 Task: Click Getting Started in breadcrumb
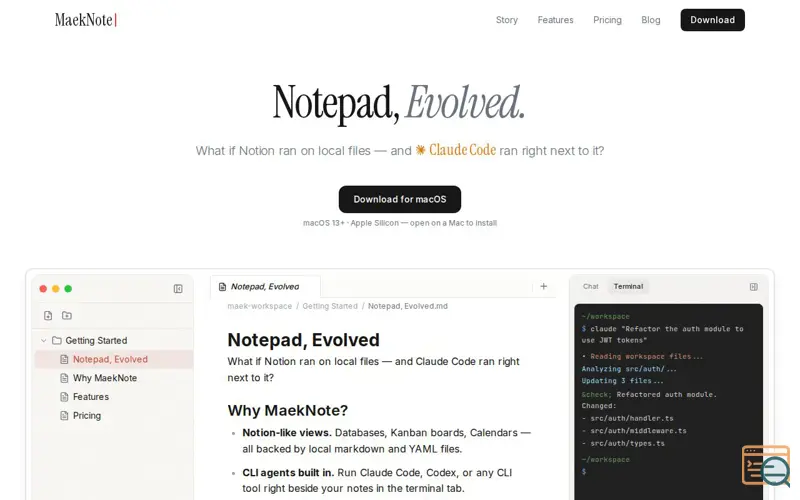pos(330,306)
